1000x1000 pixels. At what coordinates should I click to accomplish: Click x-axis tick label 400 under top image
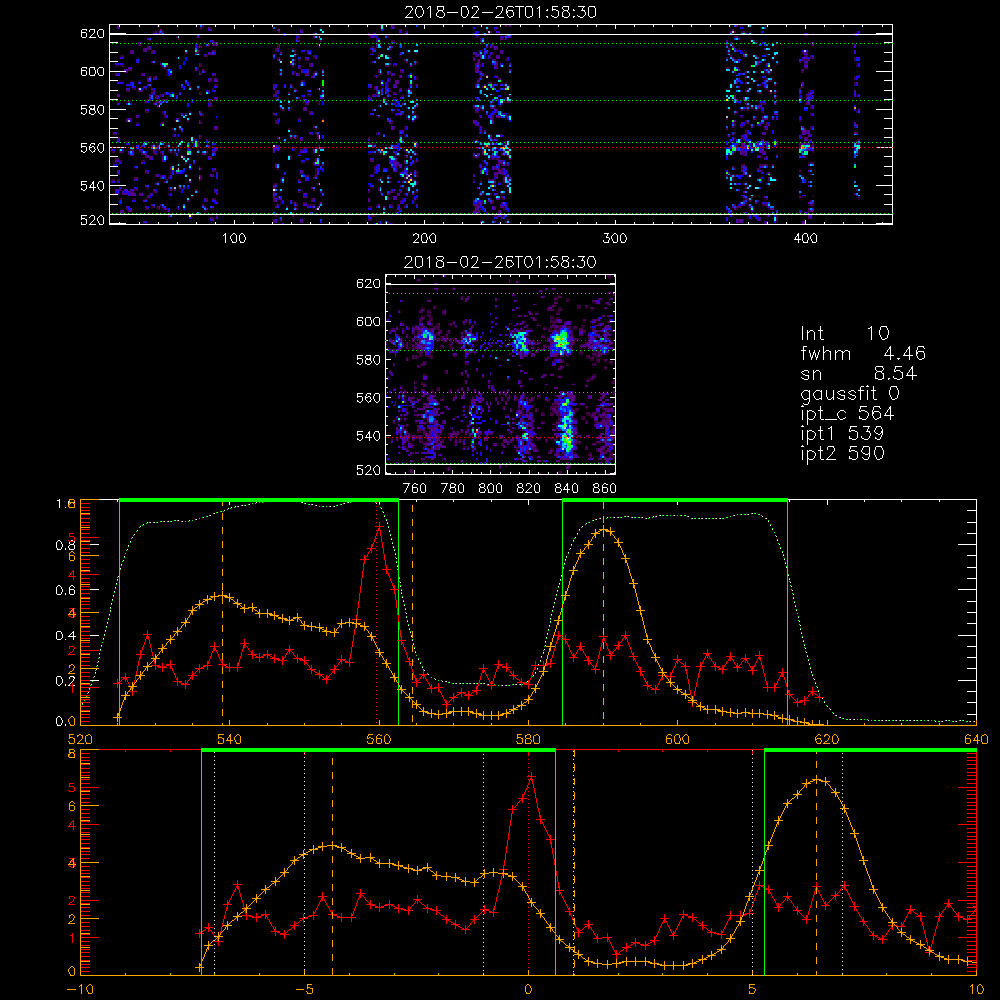[805, 238]
